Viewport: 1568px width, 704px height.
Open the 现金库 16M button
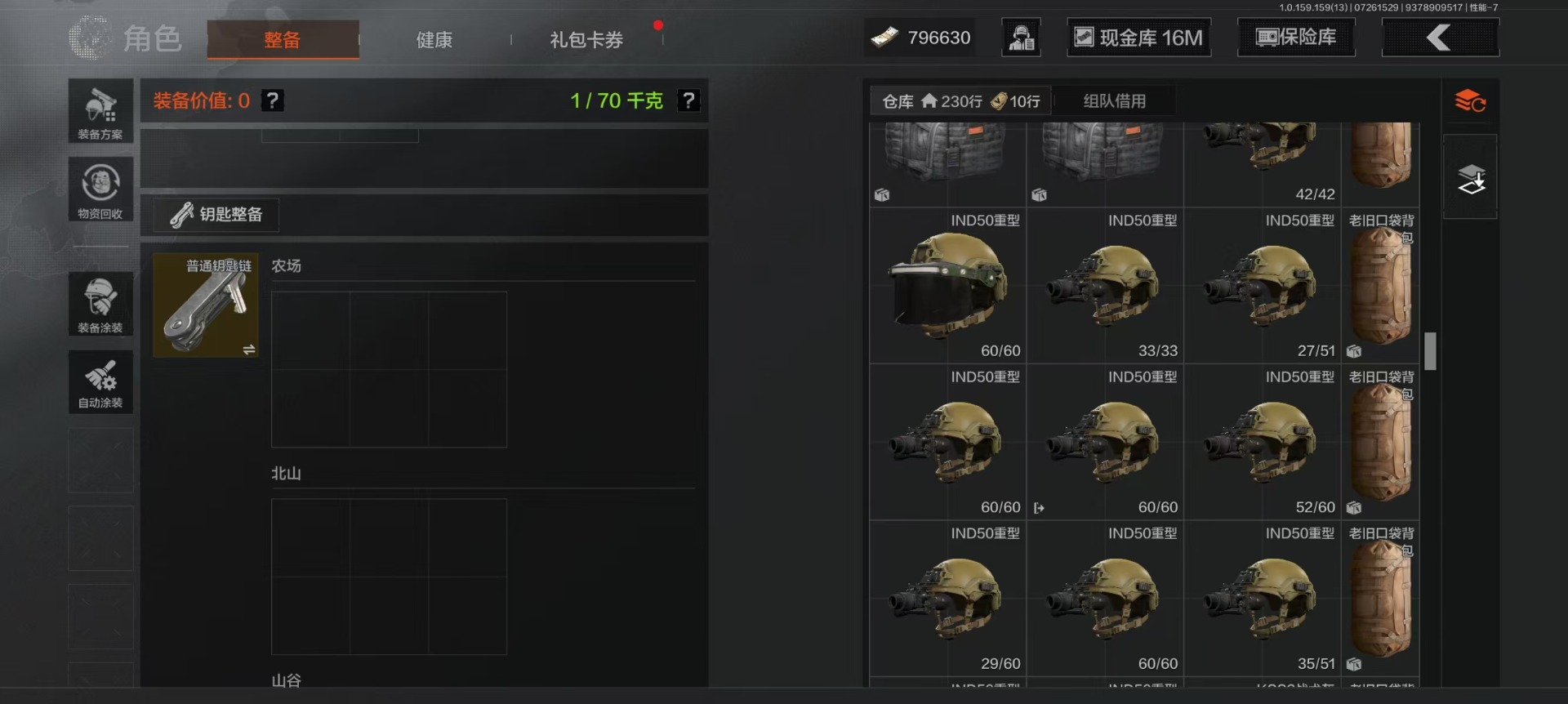click(x=1139, y=38)
